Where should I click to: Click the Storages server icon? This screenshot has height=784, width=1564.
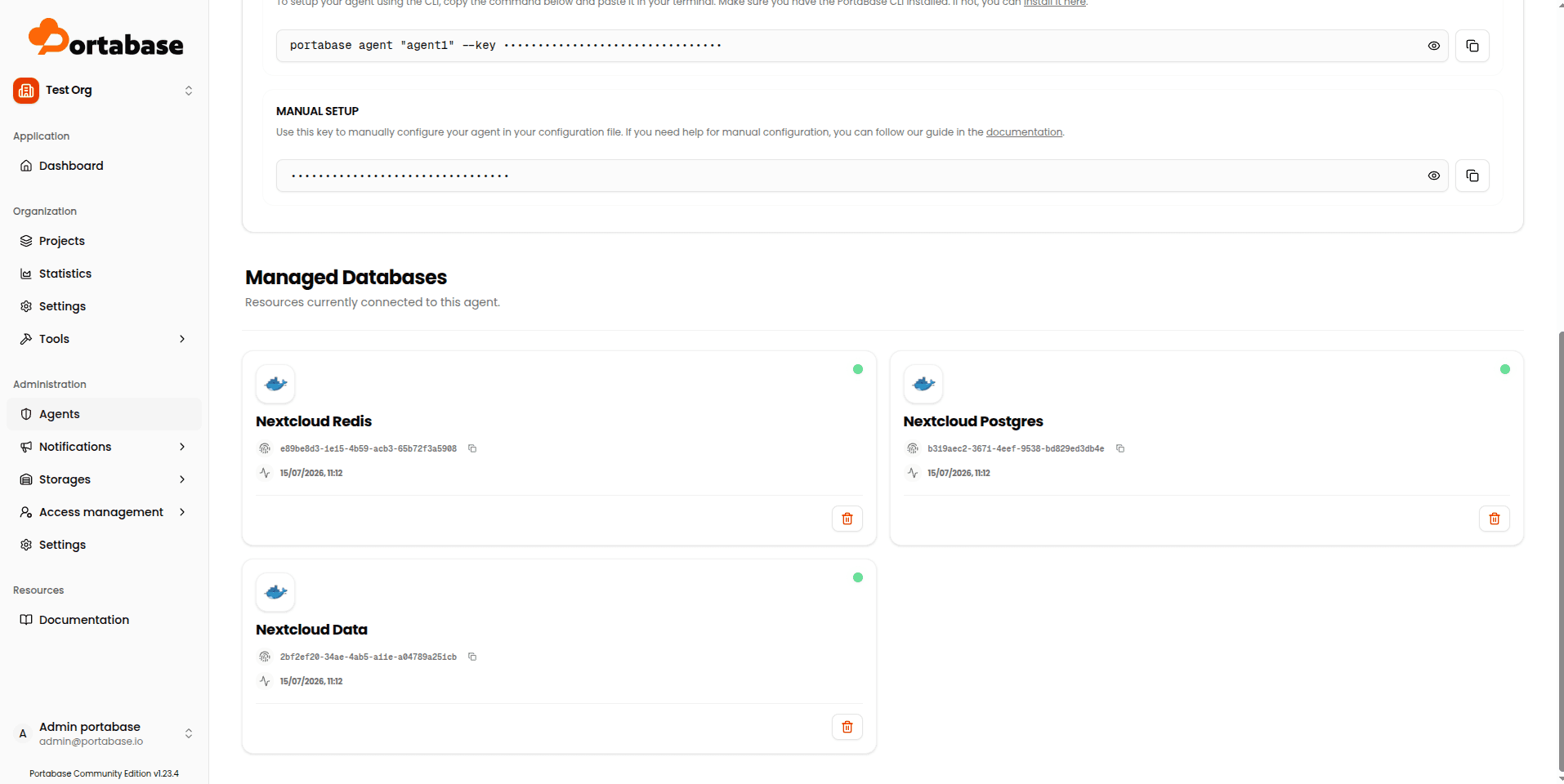[26, 479]
